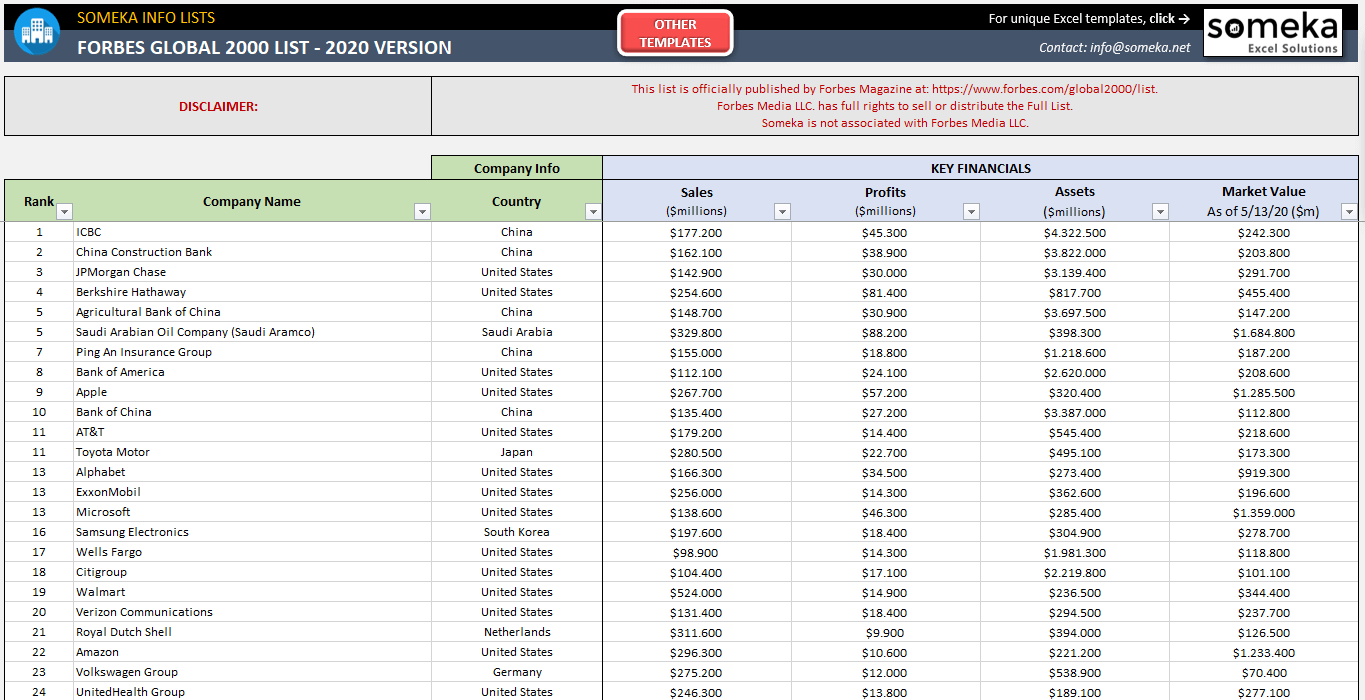Click the Volkswagen Group cell

coord(253,672)
